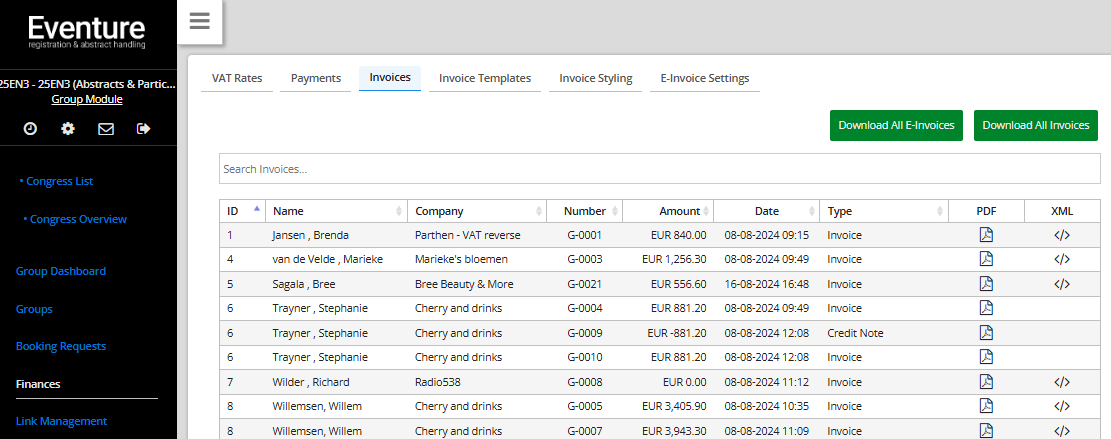
Task: Open XML for Wilder, Richard invoice
Action: [x=1062, y=381]
